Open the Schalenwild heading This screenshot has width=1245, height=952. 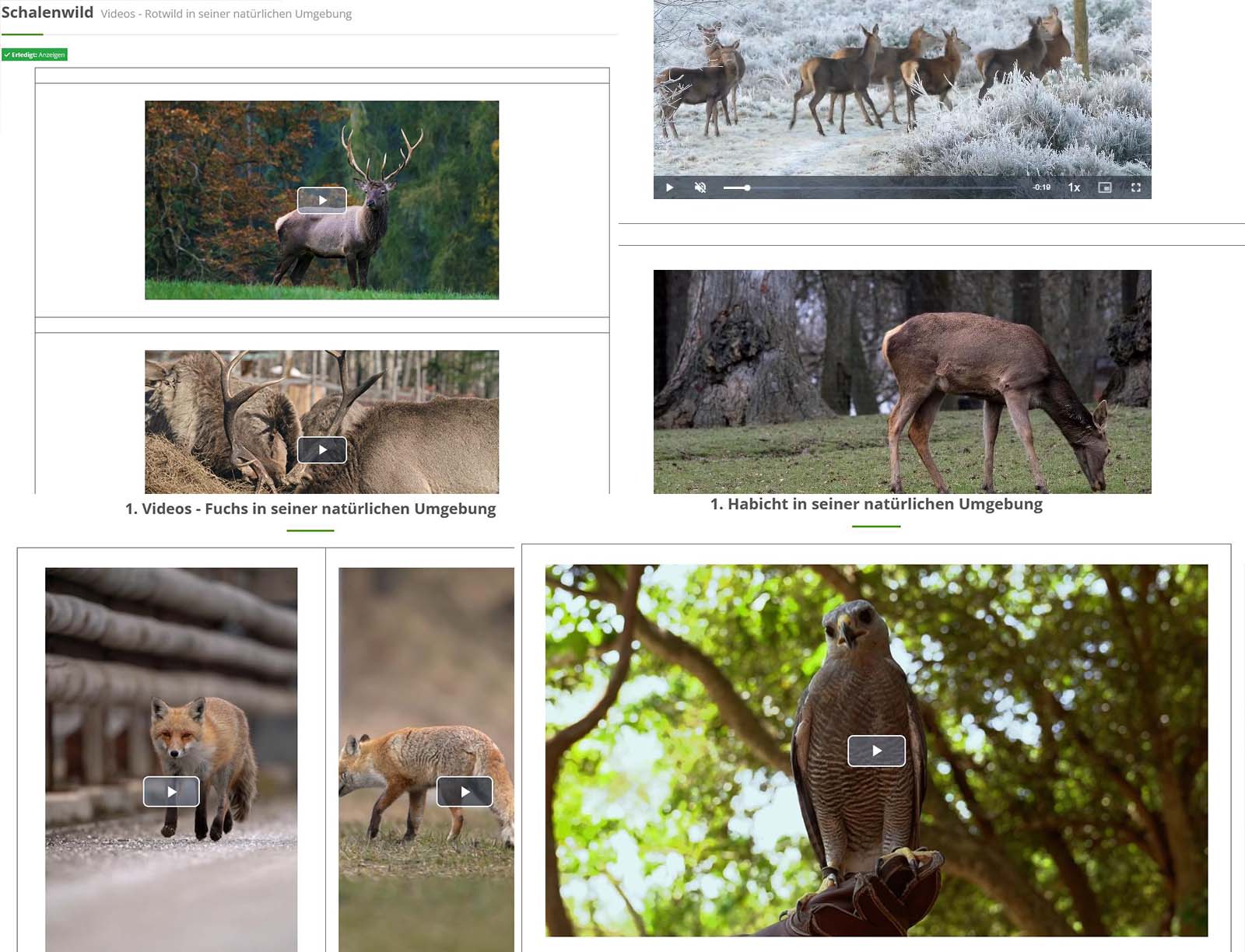pyautogui.click(x=47, y=12)
